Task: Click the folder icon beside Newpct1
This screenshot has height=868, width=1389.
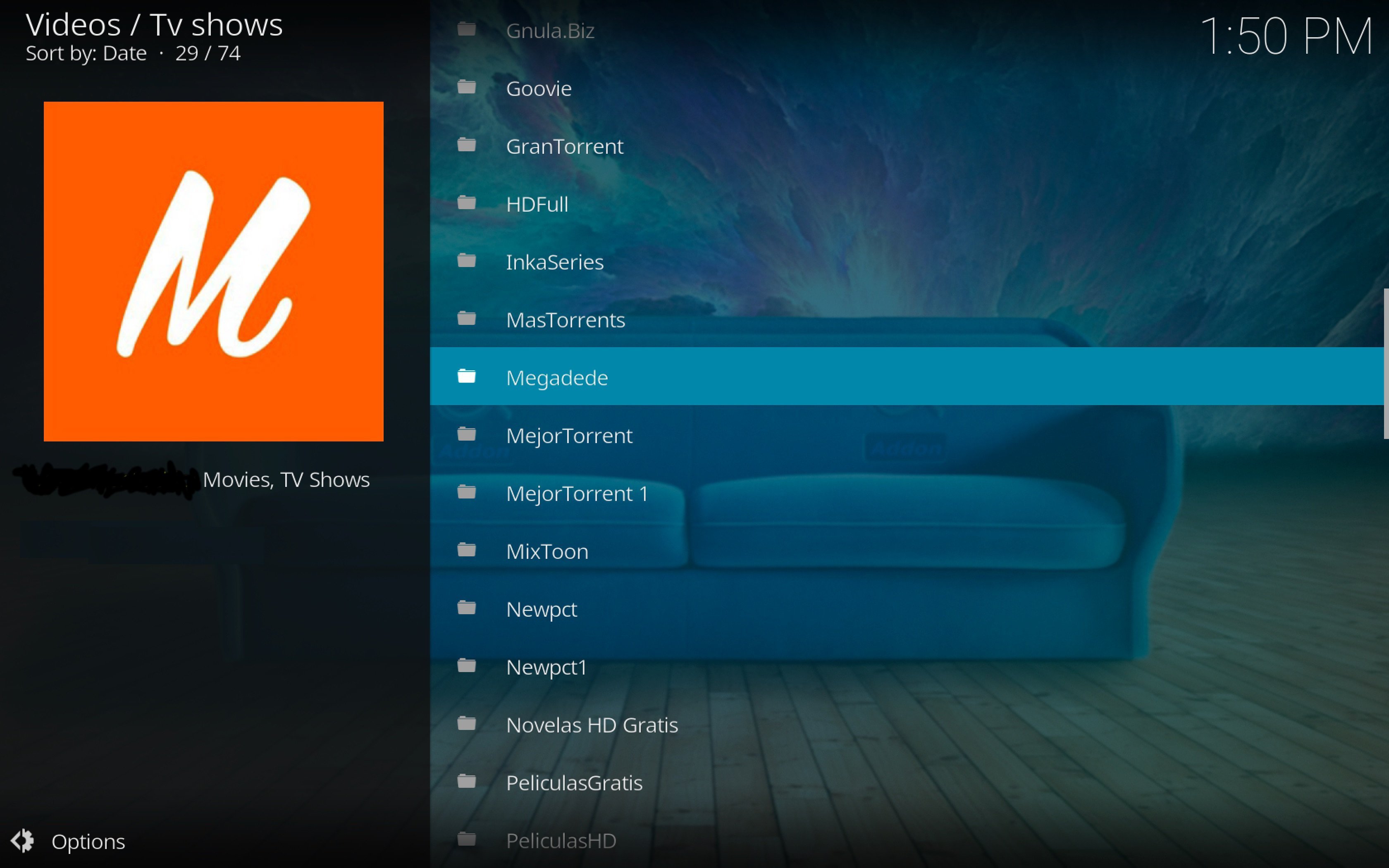Action: [467, 666]
